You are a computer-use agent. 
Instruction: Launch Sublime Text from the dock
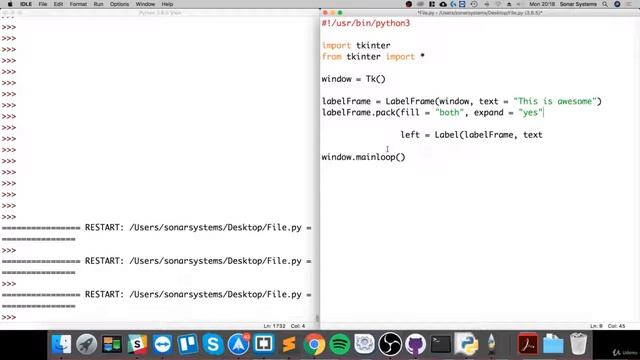coord(289,344)
